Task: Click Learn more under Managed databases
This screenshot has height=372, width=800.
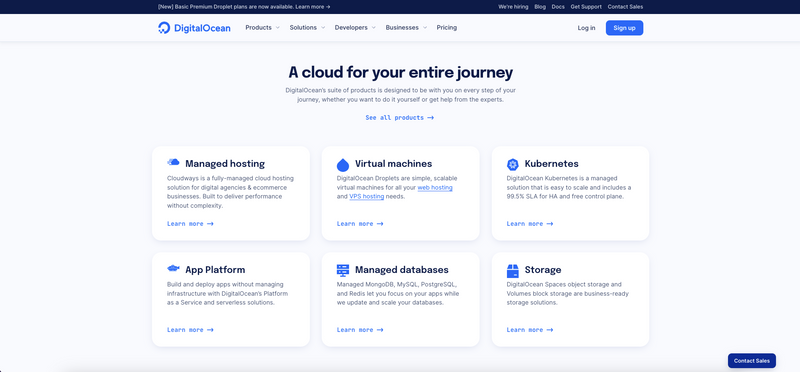Action: (x=360, y=330)
